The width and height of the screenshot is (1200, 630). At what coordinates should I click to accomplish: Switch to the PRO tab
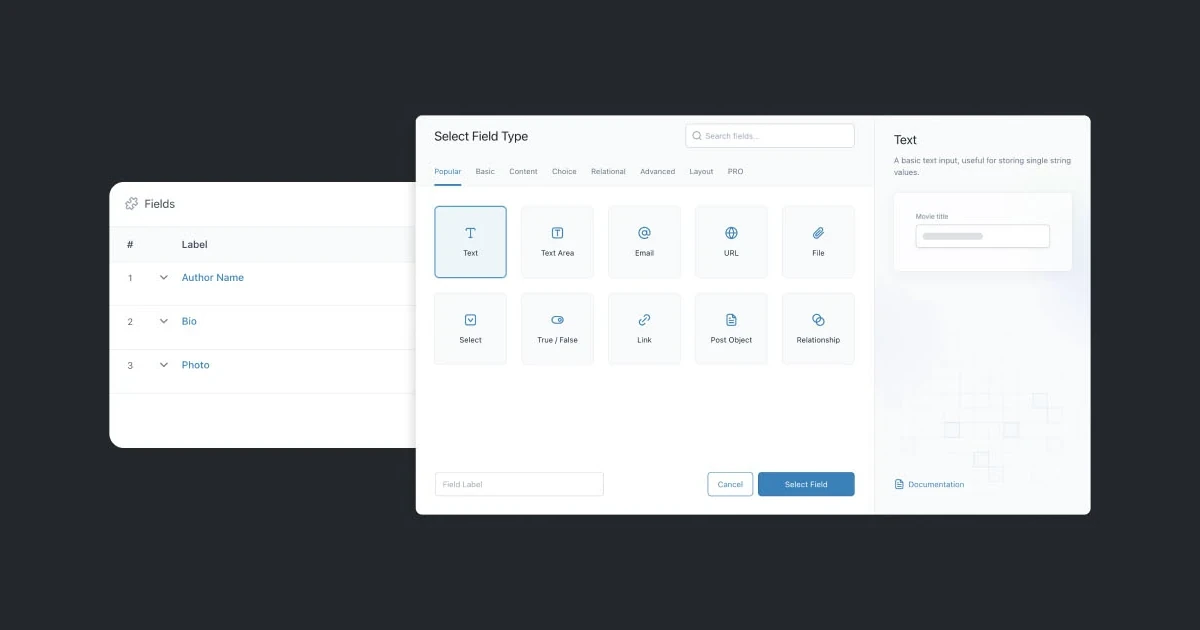click(x=735, y=172)
